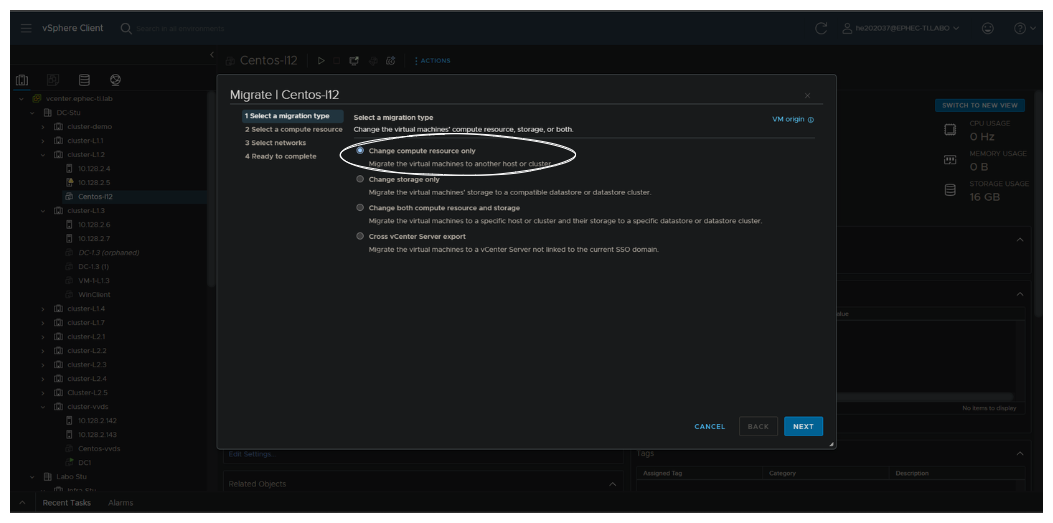
Task: Collapse the cluster-vvds tree node
Action: [x=43, y=407]
